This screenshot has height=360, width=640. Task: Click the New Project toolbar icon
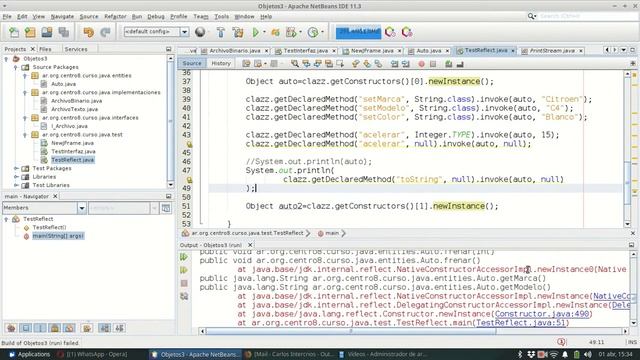click(30, 32)
